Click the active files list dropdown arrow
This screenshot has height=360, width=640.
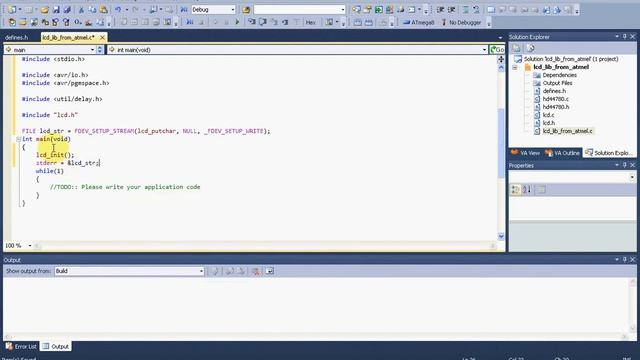[x=500, y=38]
